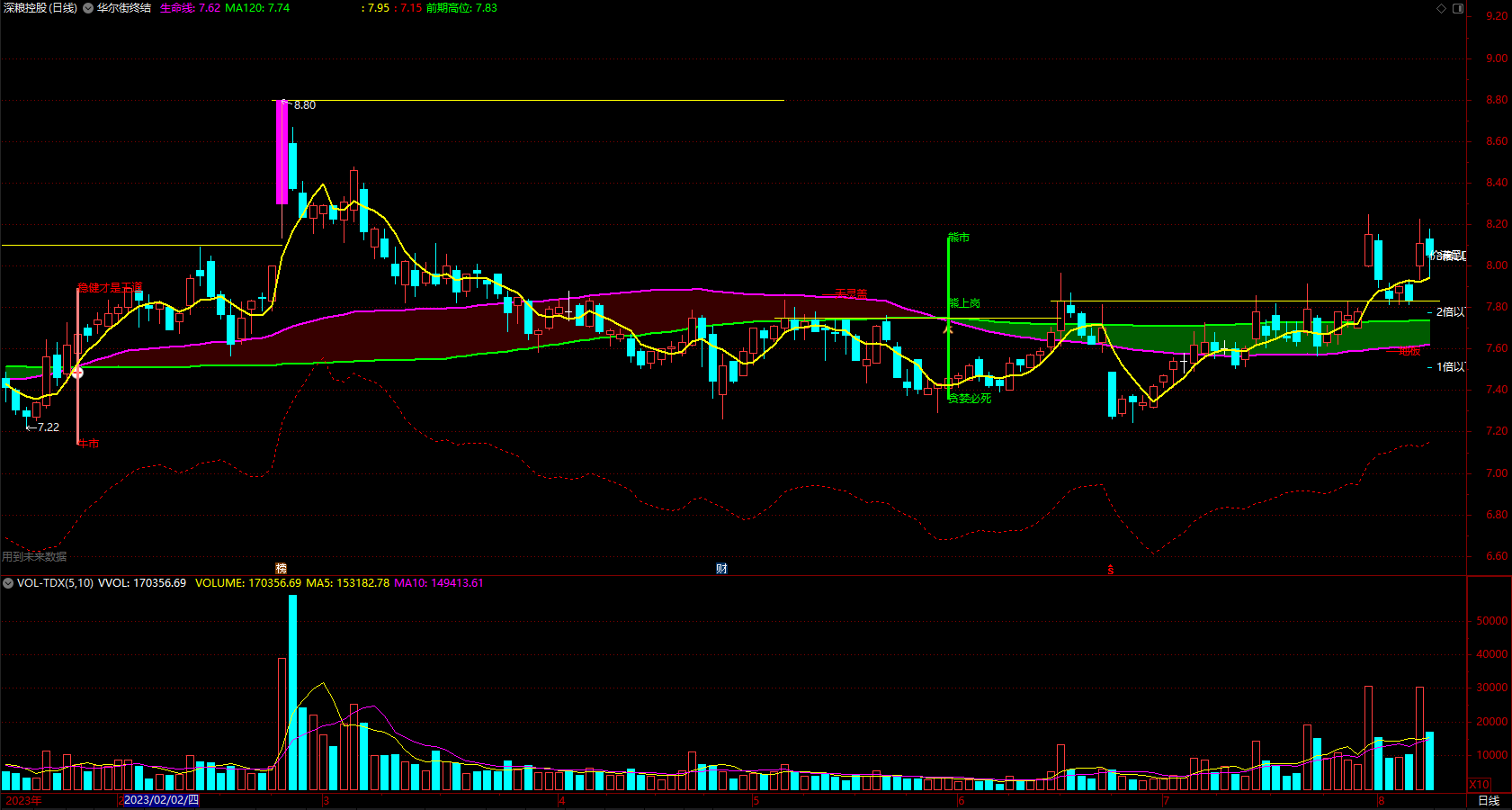The image size is (1512, 810).
Task: Open the 华尔街终结 indicator dropdown arrow
Action: point(88,8)
